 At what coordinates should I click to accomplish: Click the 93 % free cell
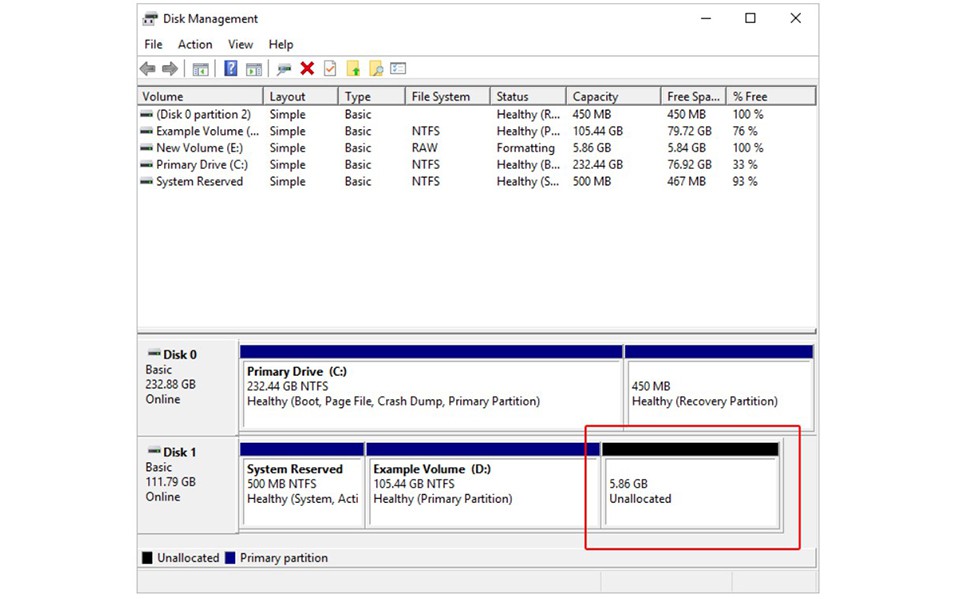click(x=744, y=181)
